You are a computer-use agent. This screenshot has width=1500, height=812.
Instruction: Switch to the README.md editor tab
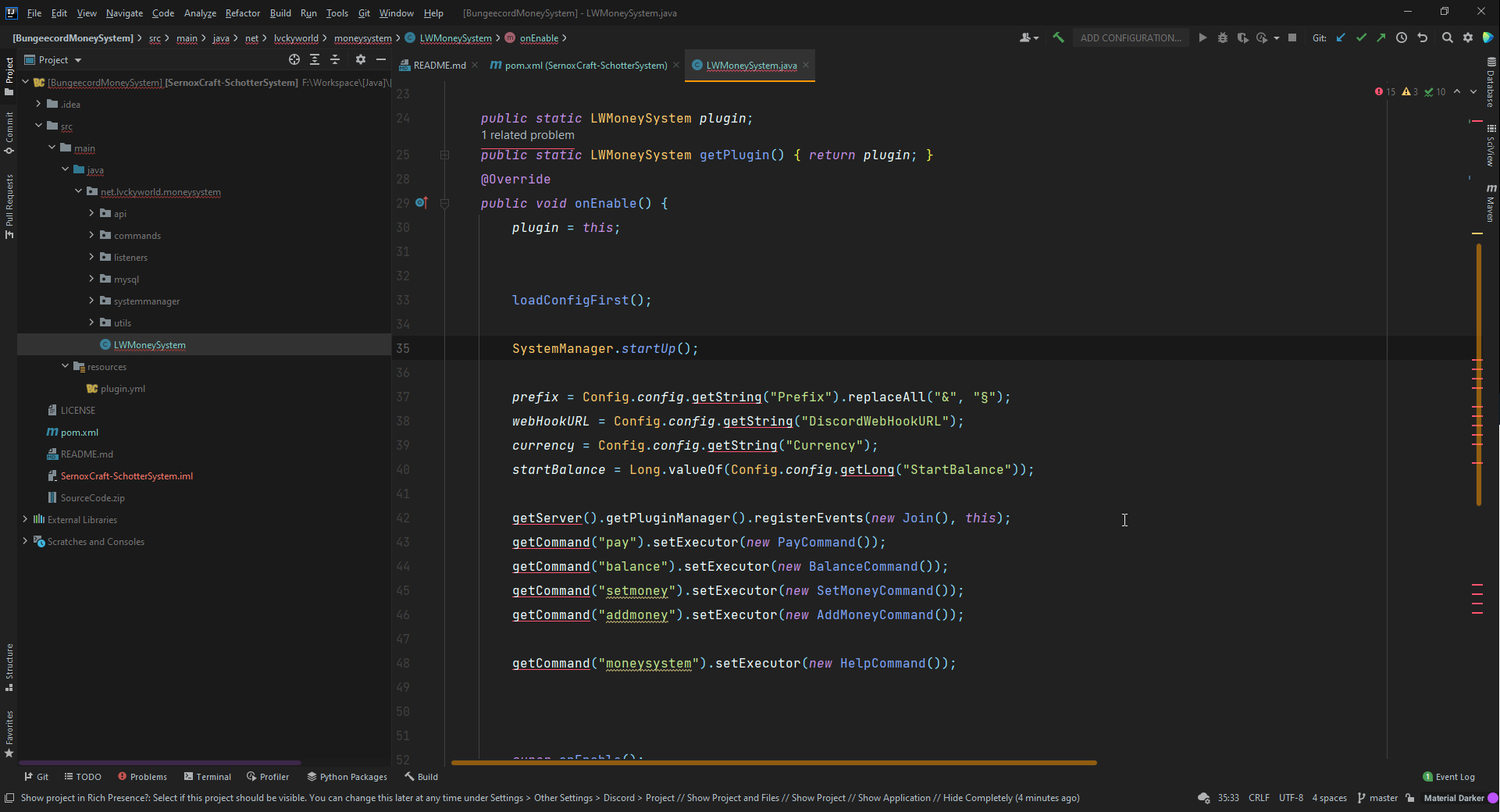pos(439,66)
